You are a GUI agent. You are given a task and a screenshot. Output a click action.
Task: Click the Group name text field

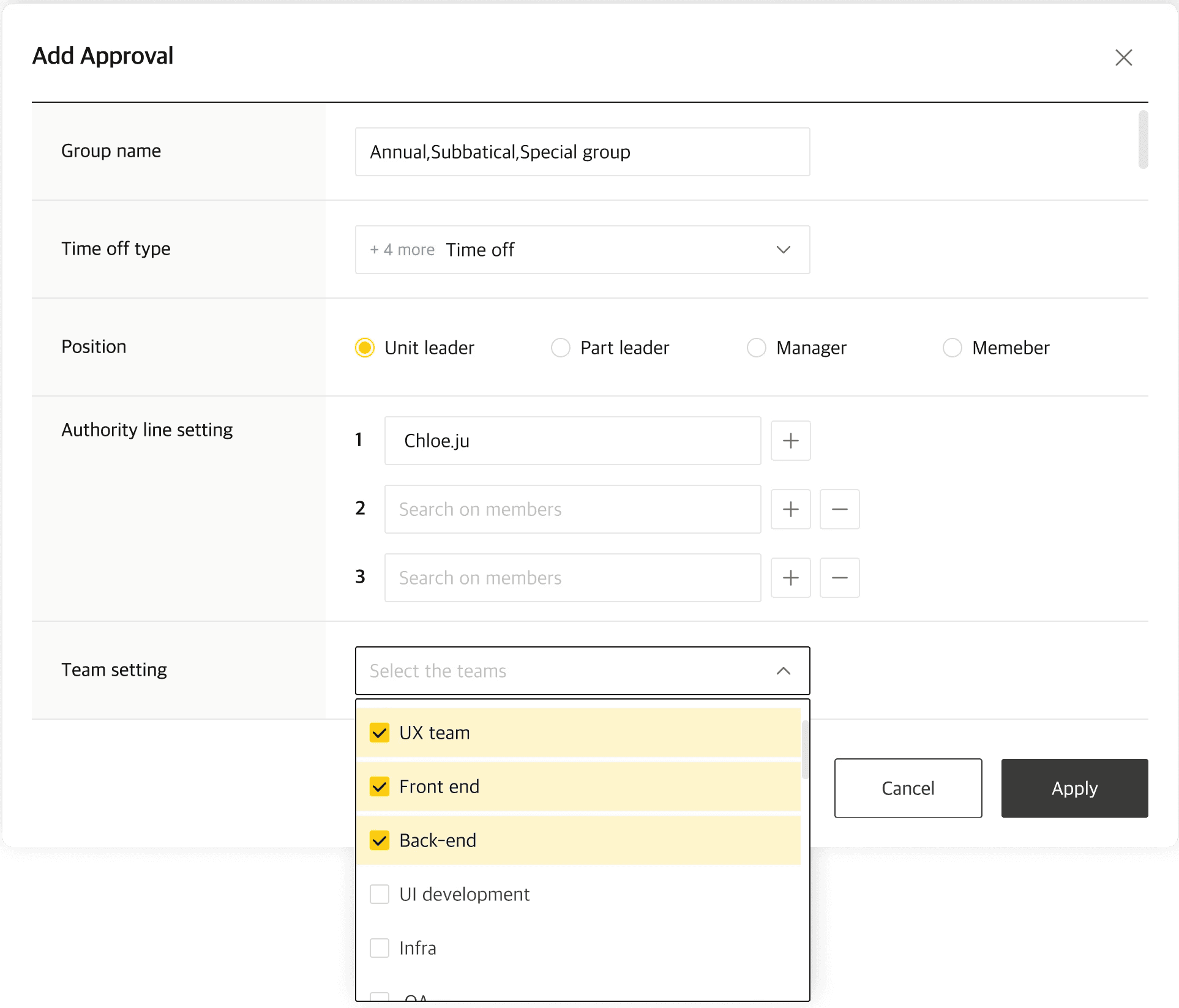(x=582, y=152)
